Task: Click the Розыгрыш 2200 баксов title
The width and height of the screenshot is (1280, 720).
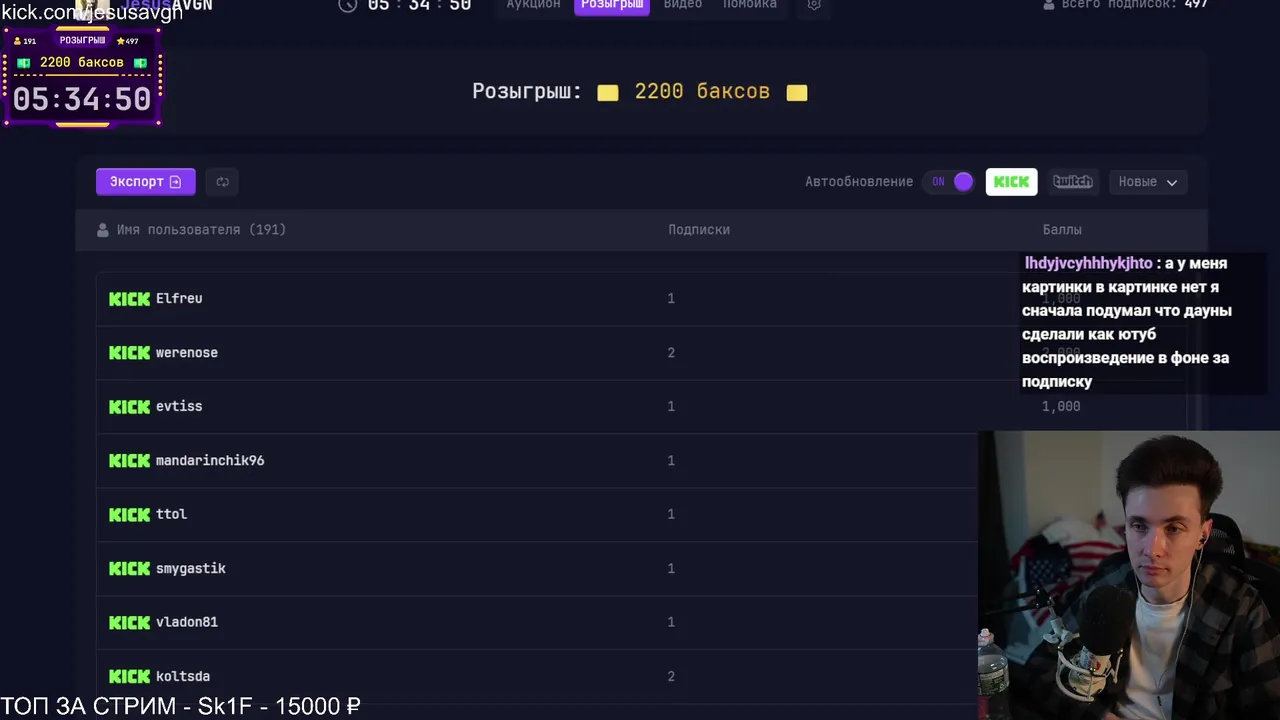Action: click(x=640, y=92)
